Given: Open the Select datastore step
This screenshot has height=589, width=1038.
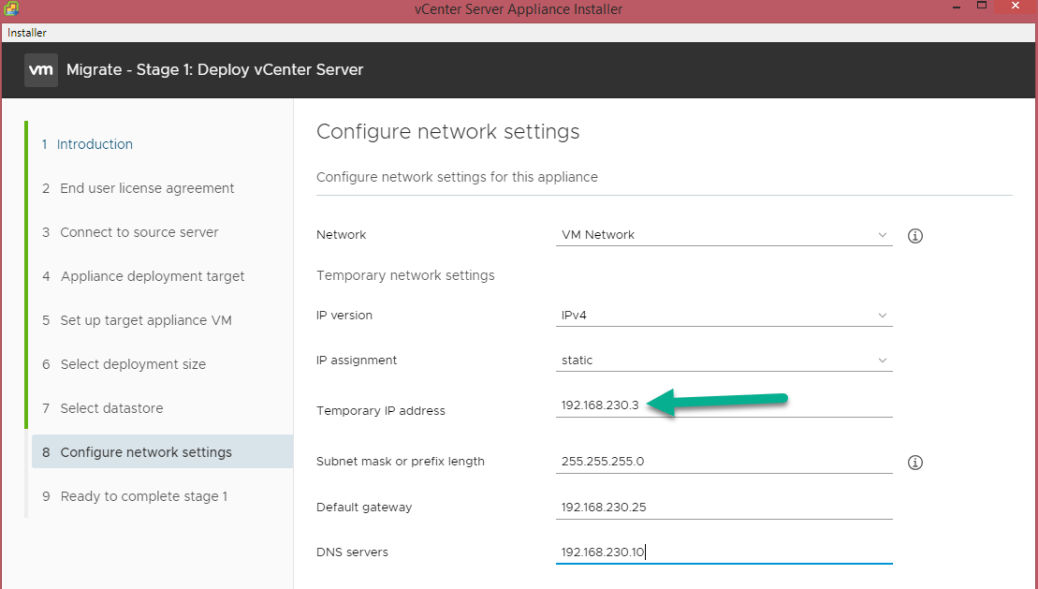Looking at the screenshot, I should point(111,408).
